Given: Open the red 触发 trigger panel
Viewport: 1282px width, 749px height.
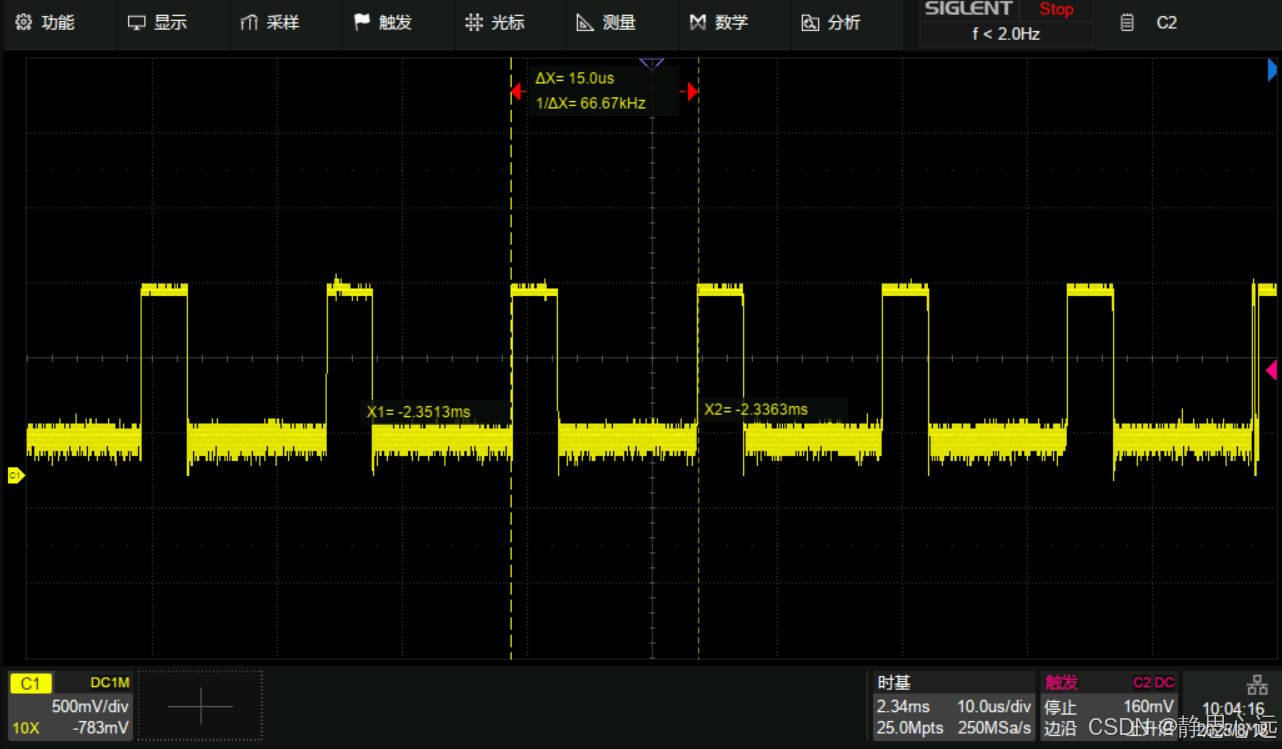Looking at the screenshot, I should coord(1062,683).
